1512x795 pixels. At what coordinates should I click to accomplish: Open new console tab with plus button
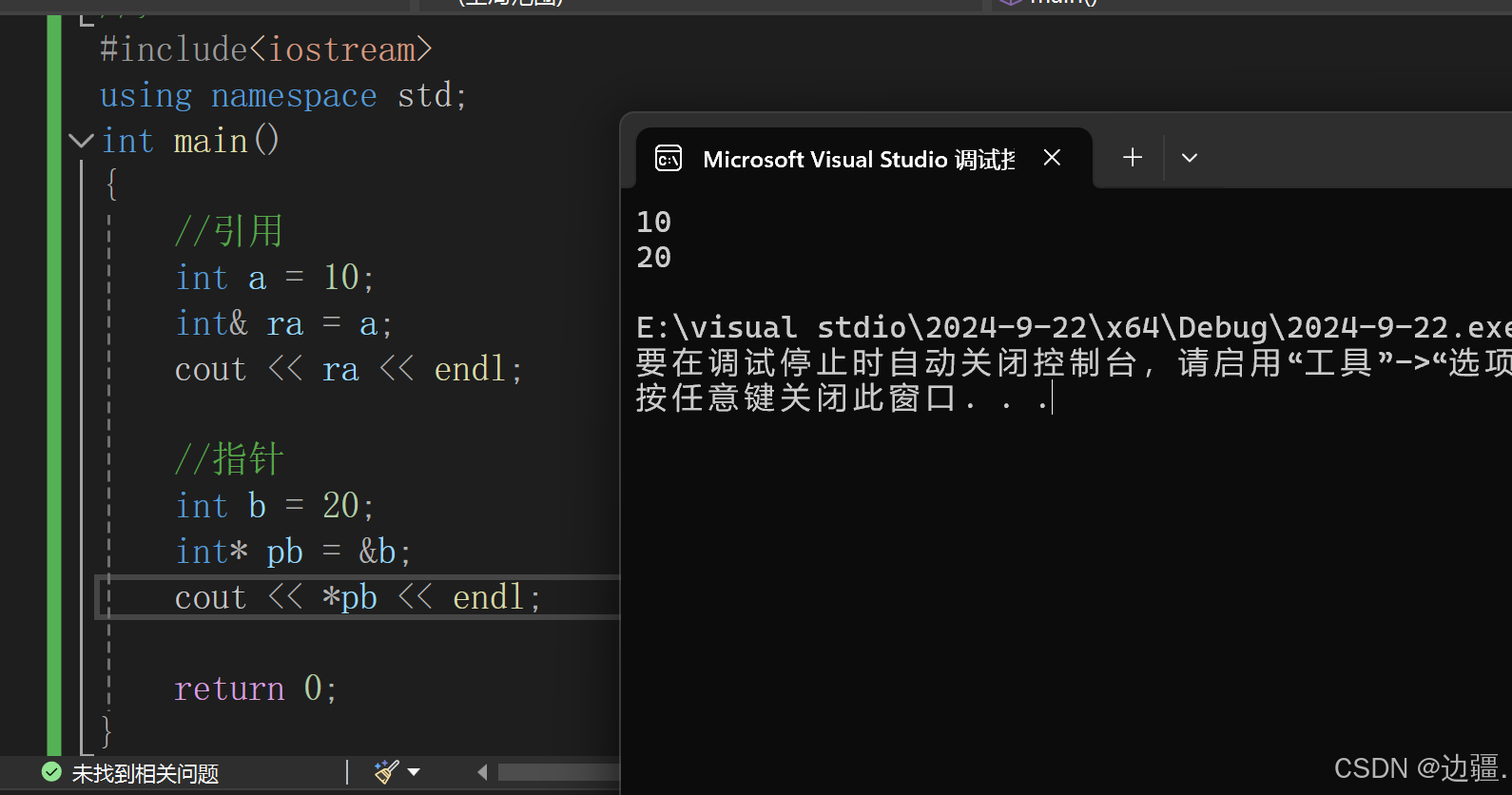[1132, 158]
